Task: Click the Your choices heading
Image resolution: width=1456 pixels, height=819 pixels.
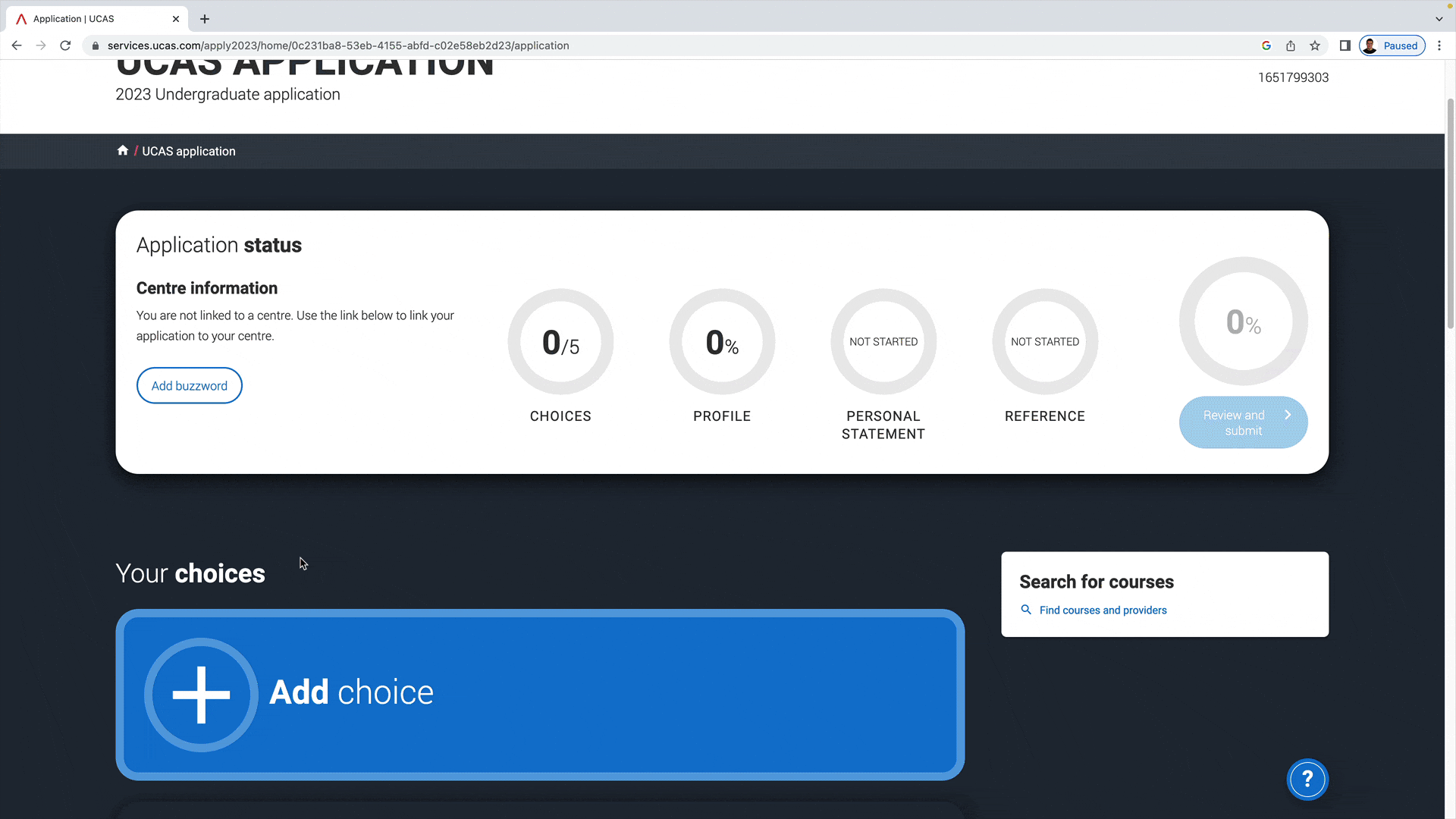Action: [190, 574]
